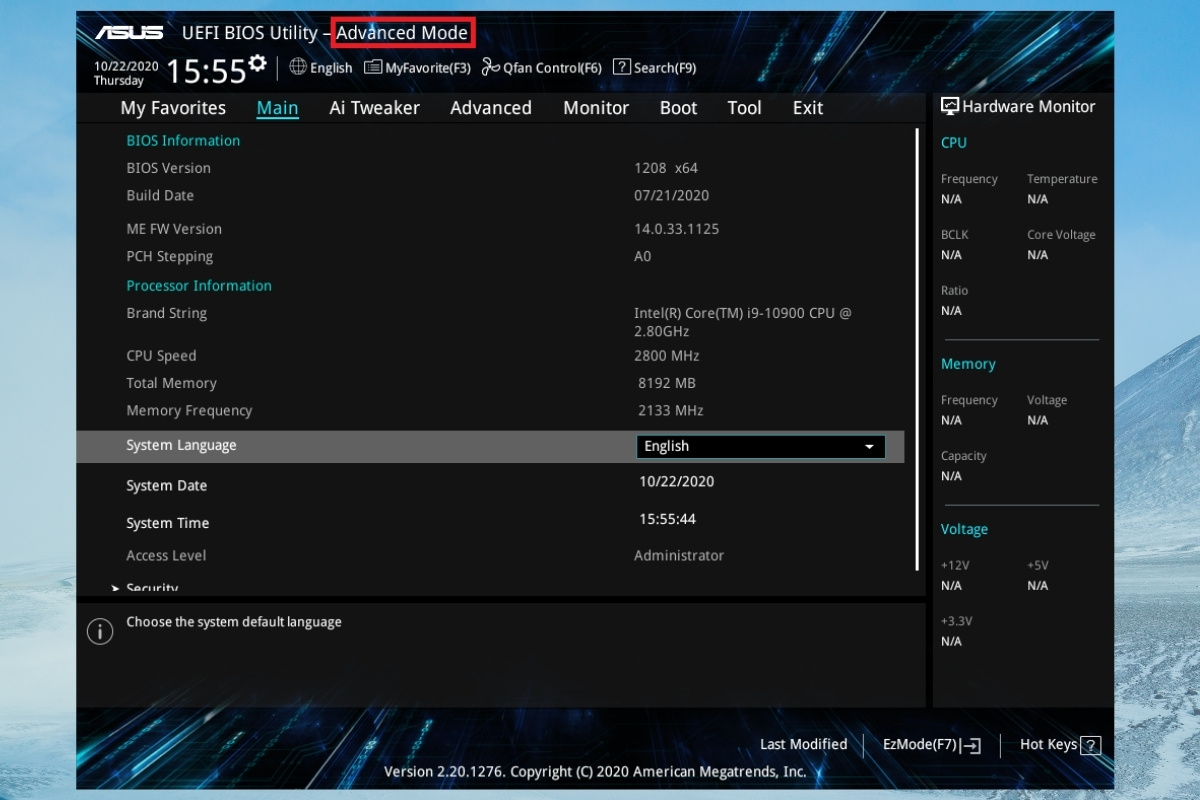This screenshot has height=800, width=1200.
Task: Click the ASUS logo
Action: [x=130, y=33]
